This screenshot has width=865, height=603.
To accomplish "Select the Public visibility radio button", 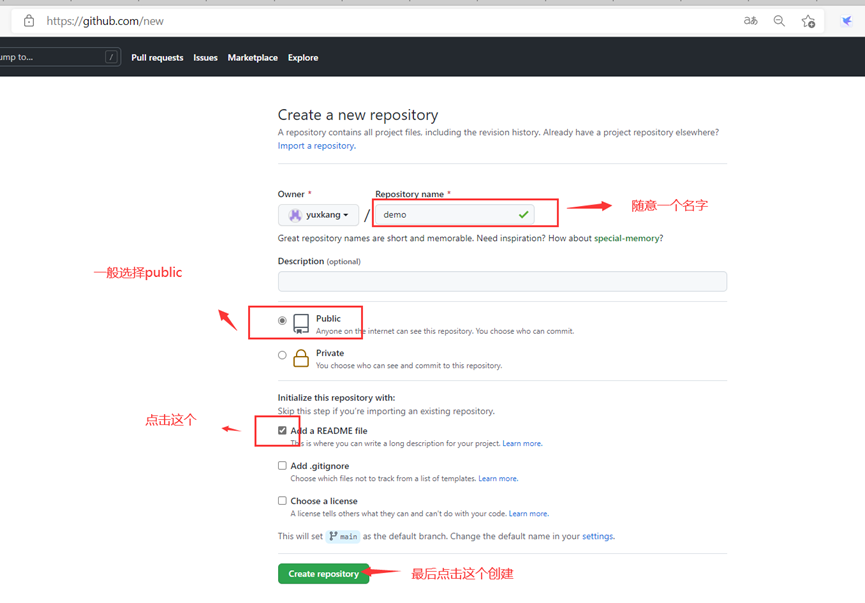I will click(282, 321).
